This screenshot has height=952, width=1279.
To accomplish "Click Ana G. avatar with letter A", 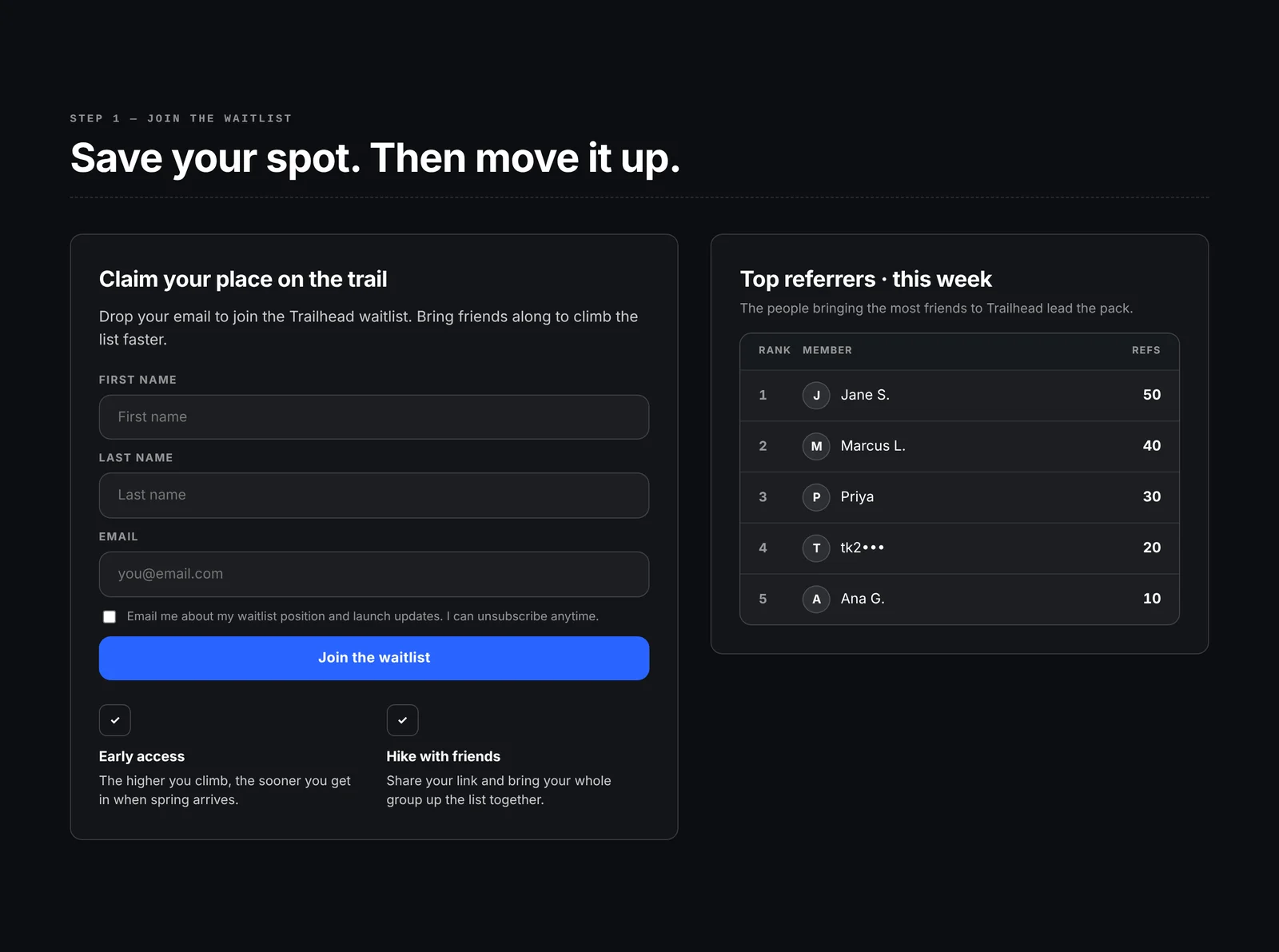I will (816, 599).
